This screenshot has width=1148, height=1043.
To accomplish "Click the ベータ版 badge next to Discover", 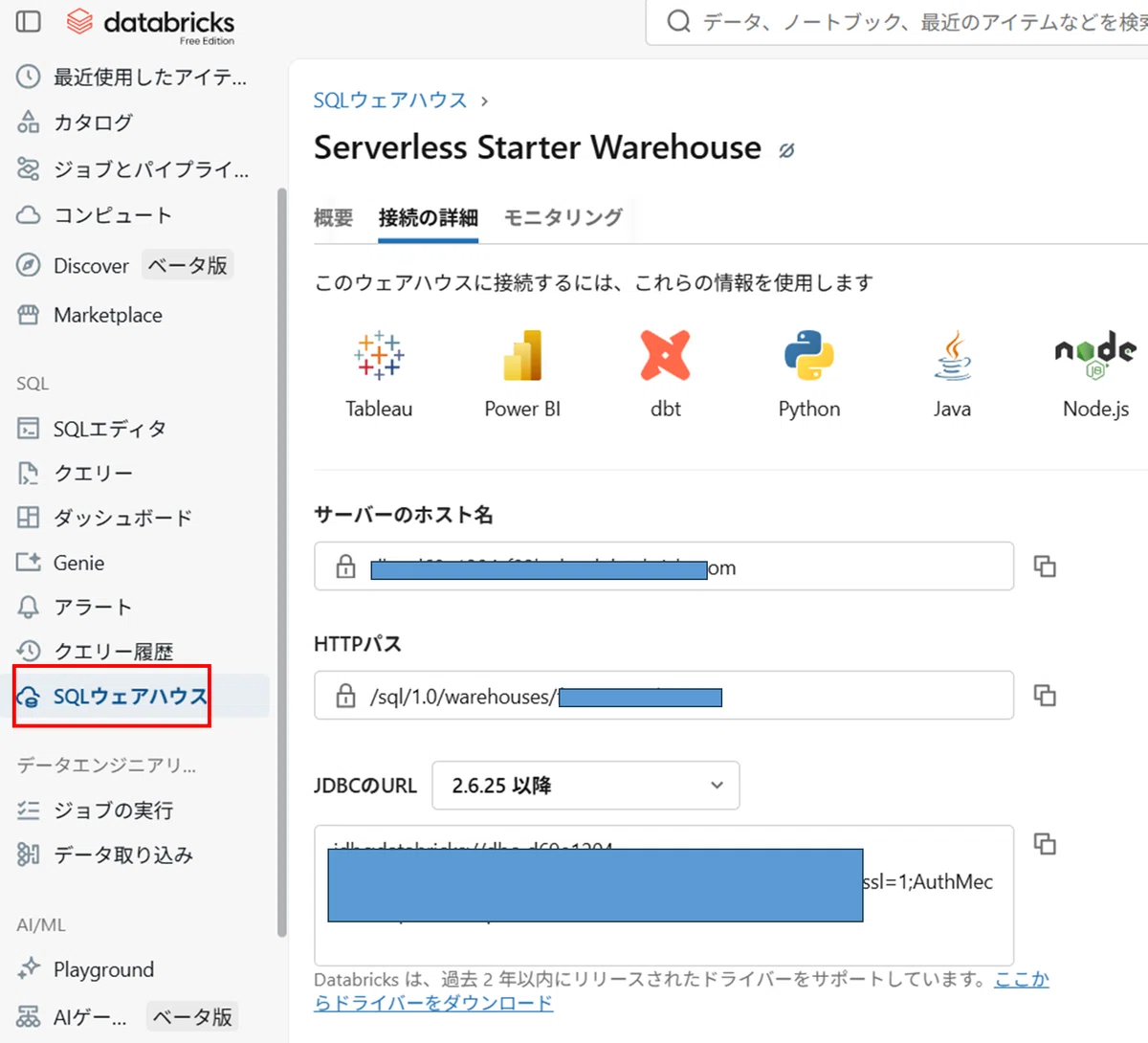I will (188, 265).
